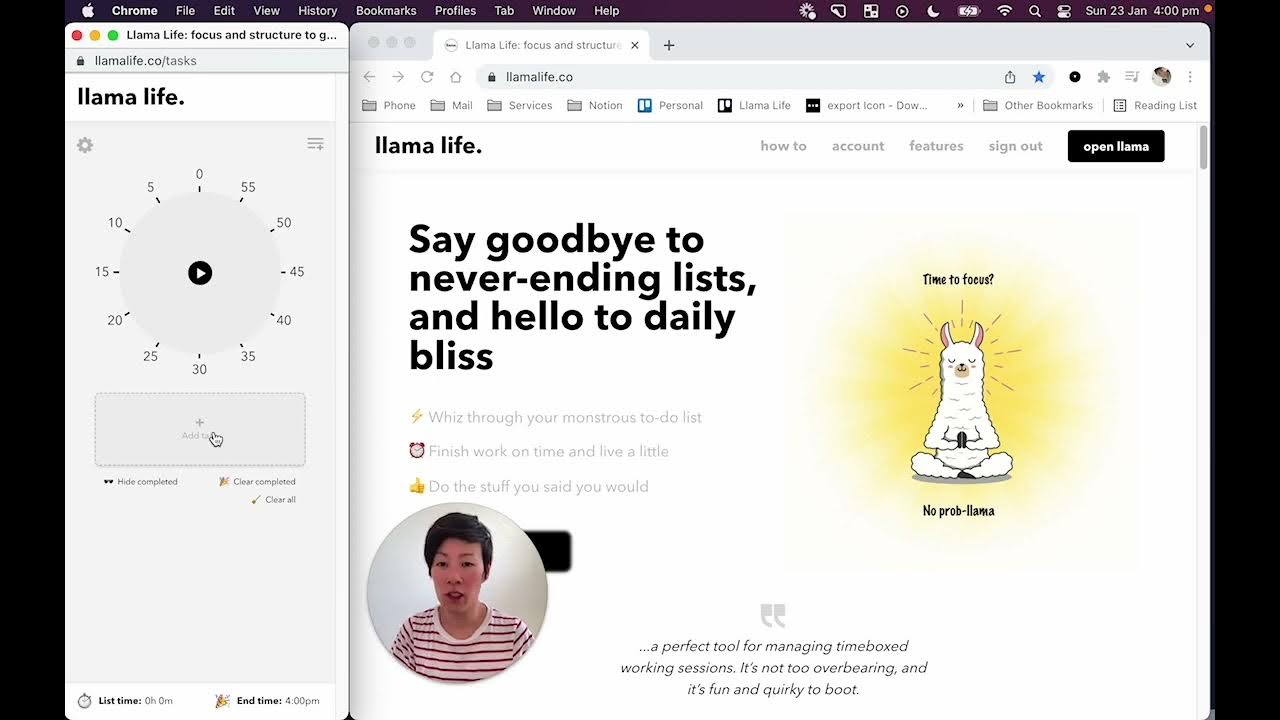Click the Do Not Disturb moon icon
This screenshot has width=1280, height=720.
[x=933, y=10]
